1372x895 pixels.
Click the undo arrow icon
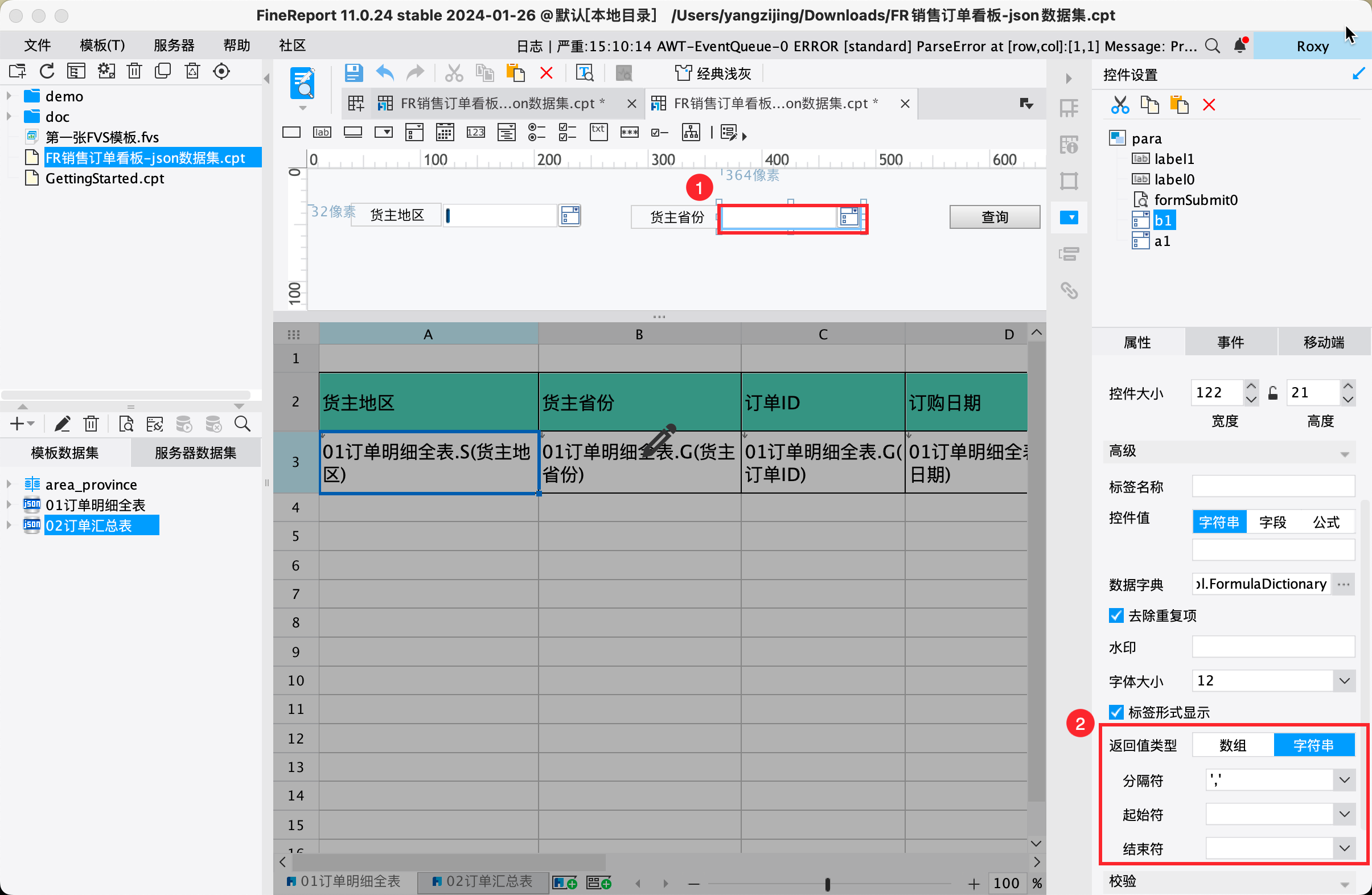[384, 73]
